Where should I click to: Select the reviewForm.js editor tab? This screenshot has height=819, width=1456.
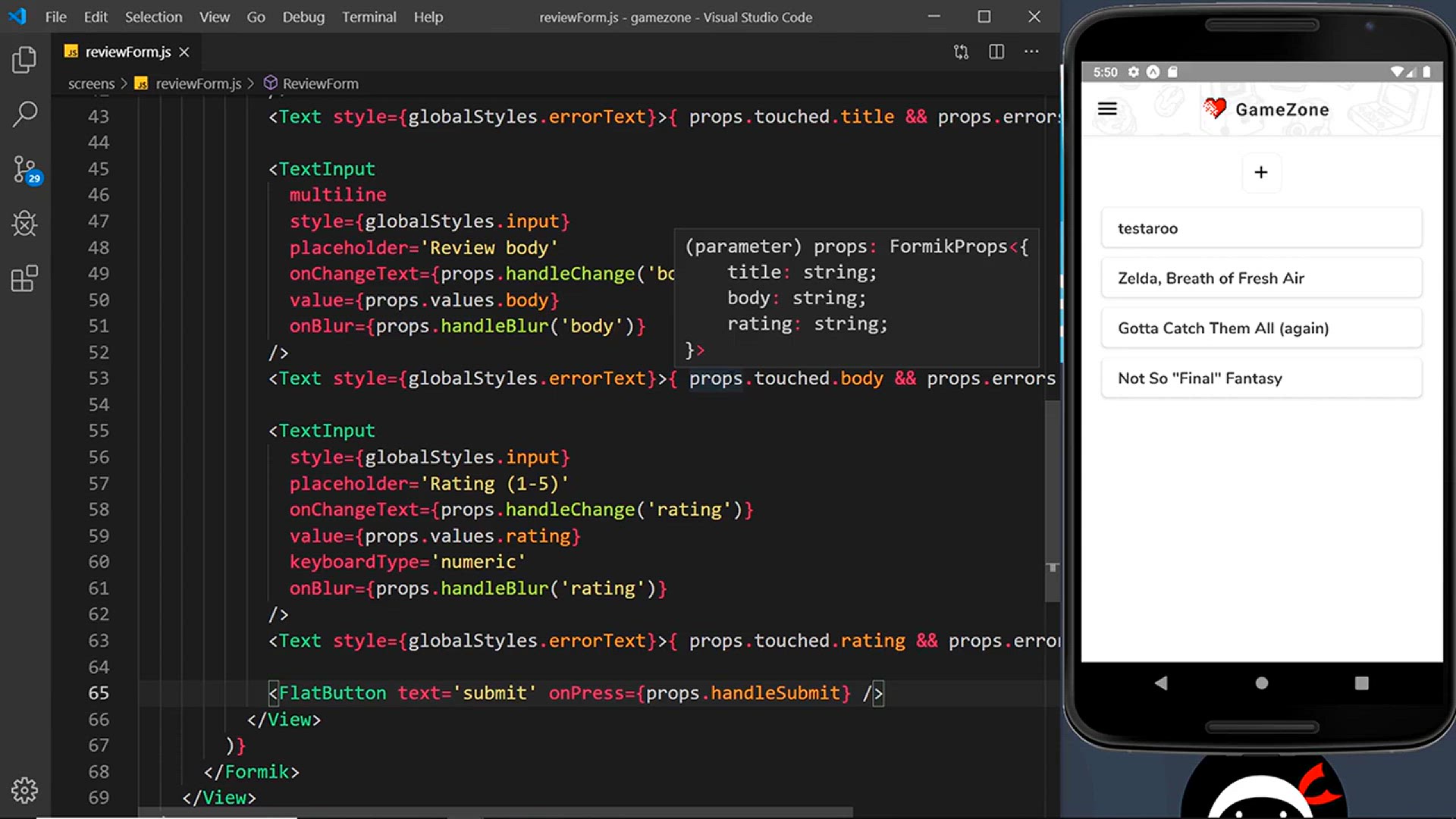click(x=127, y=52)
